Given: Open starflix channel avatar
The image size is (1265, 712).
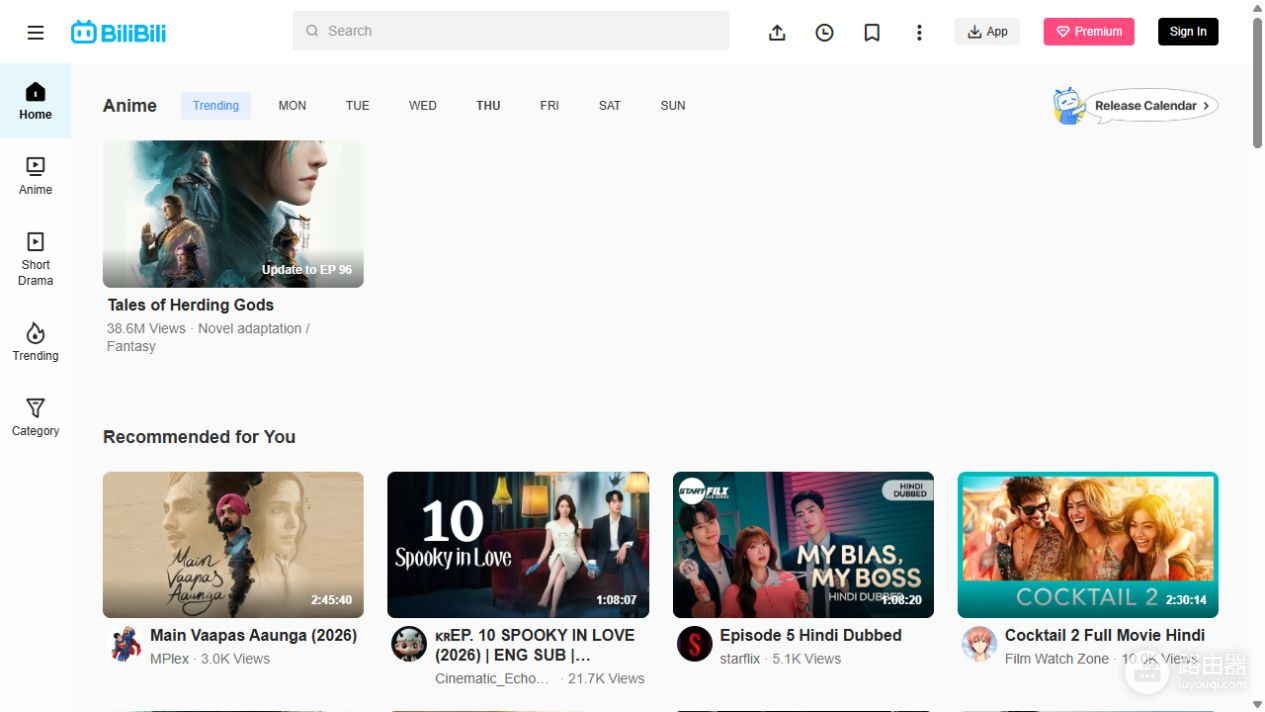Looking at the screenshot, I should coord(694,645).
